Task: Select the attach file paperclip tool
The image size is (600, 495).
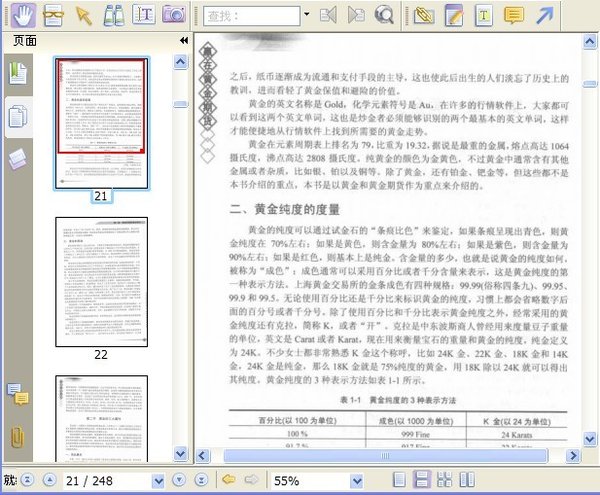Action: pos(424,15)
